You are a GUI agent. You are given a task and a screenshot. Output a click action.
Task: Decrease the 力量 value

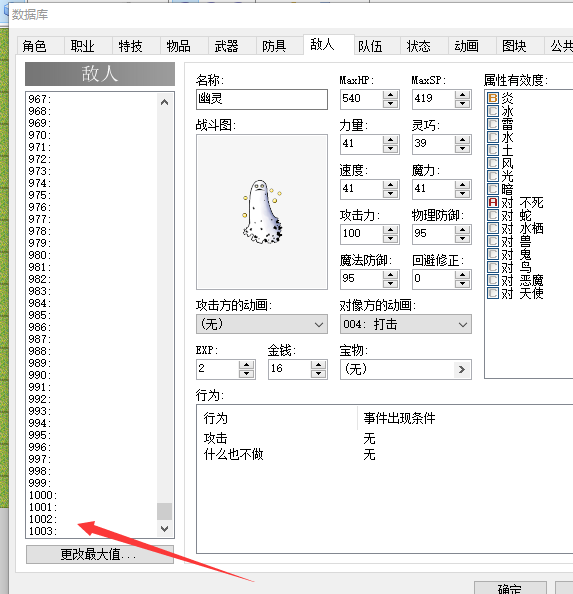[x=390, y=148]
